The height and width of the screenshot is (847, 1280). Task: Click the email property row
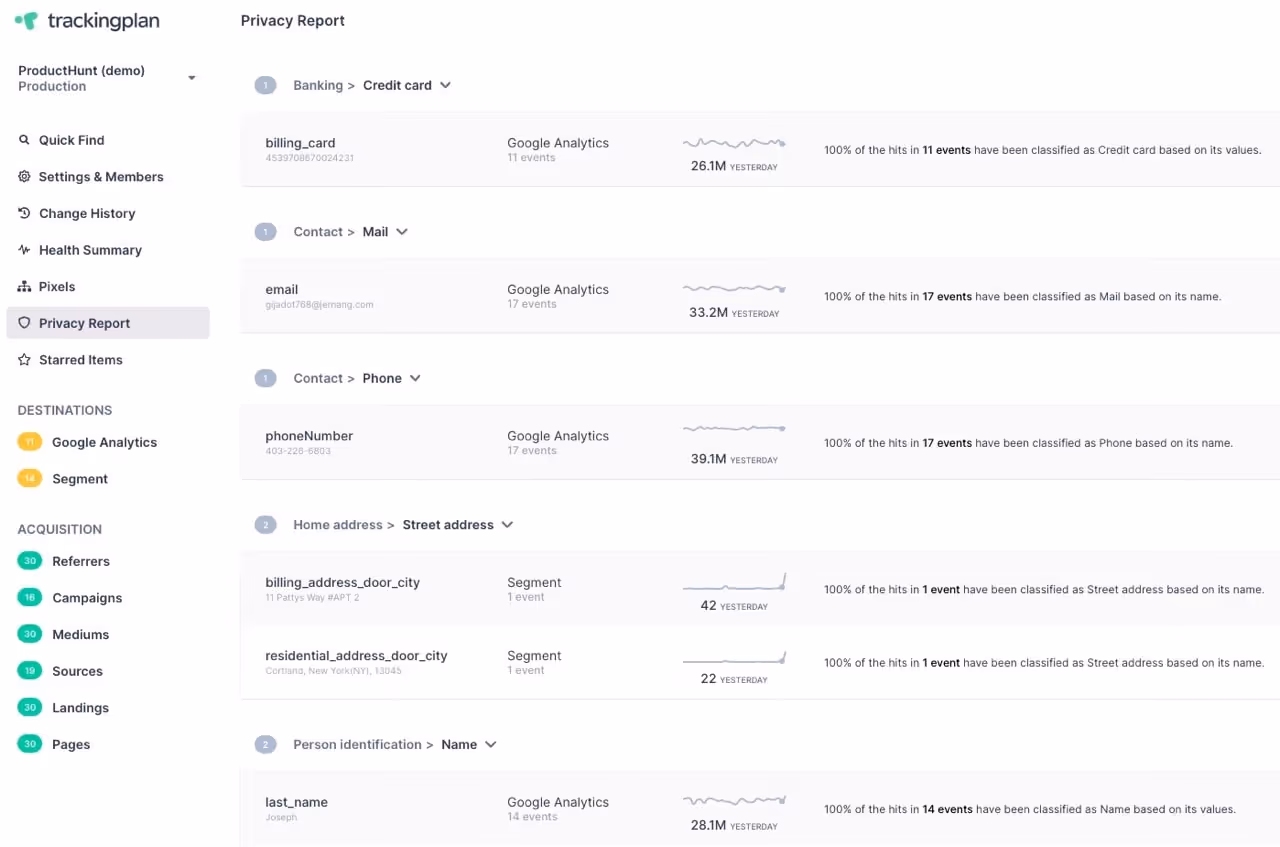point(281,289)
